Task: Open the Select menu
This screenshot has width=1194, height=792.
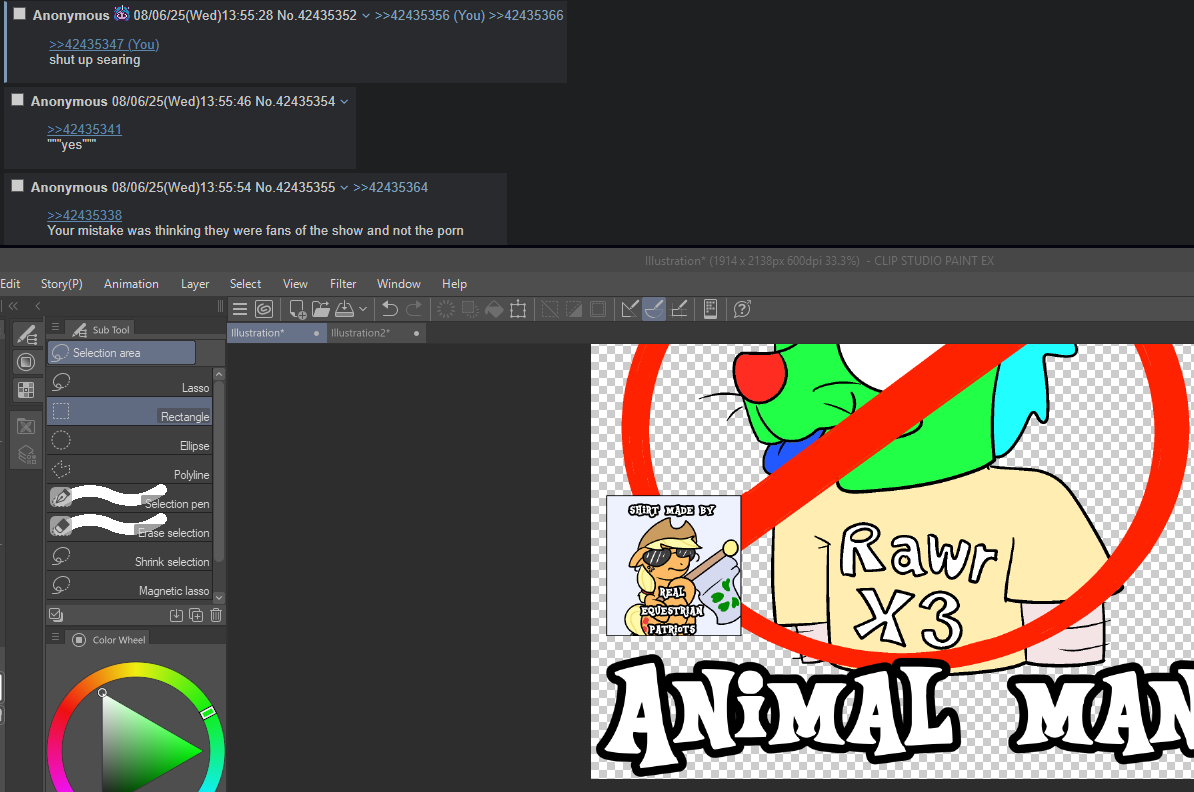Action: pyautogui.click(x=245, y=284)
